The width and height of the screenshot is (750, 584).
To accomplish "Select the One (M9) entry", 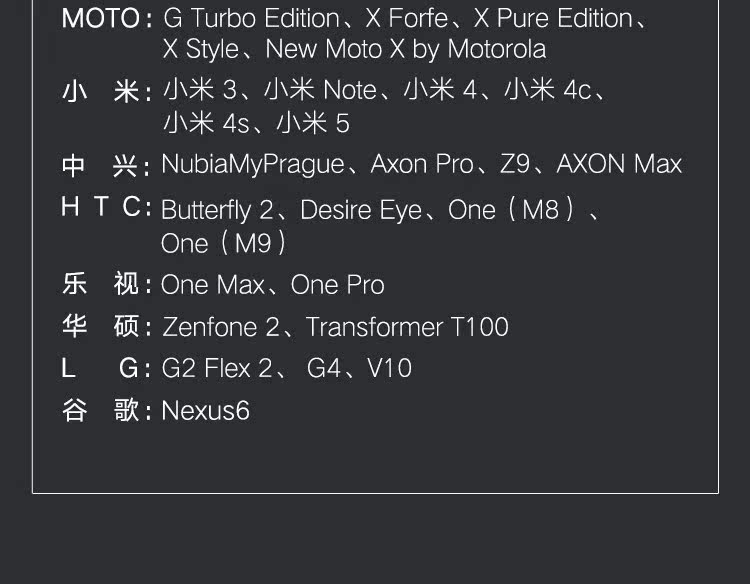I will [x=224, y=243].
